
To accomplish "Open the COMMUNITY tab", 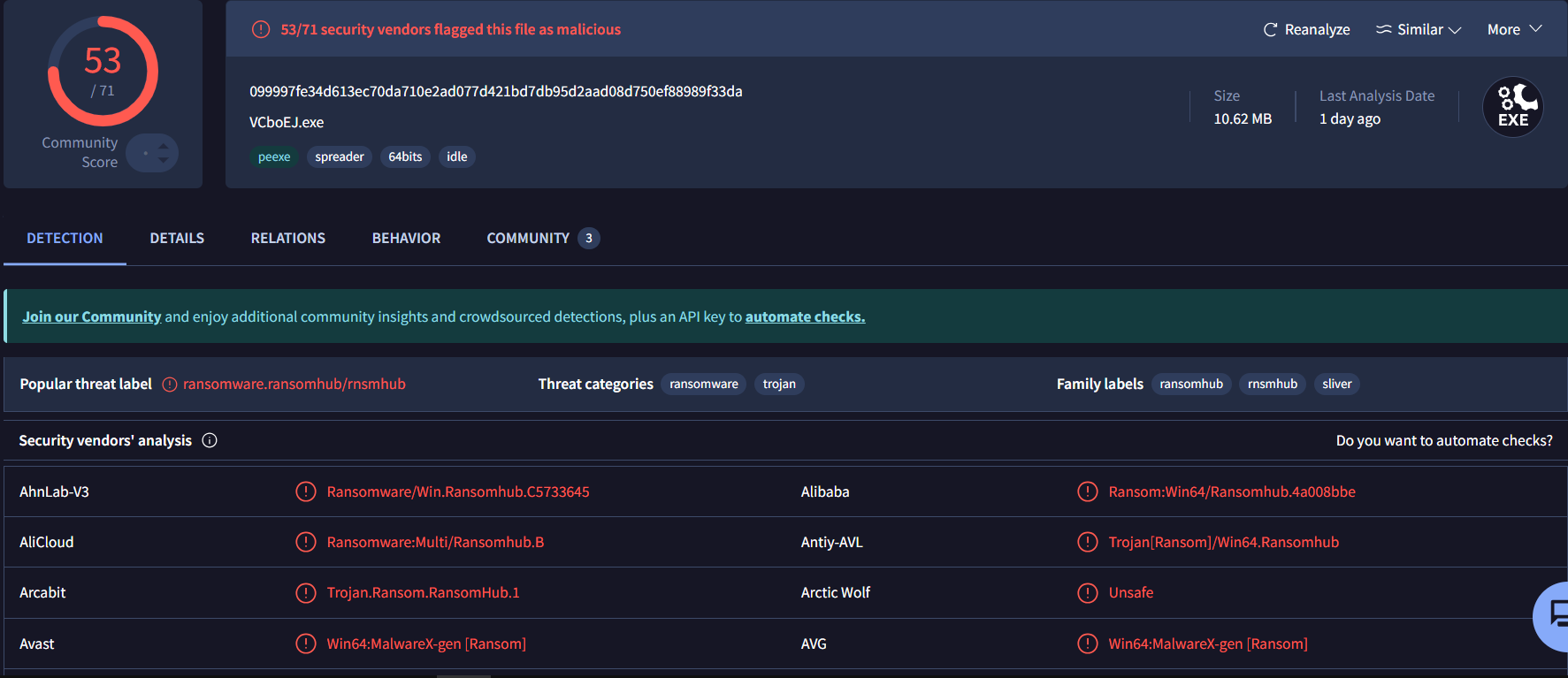I will pos(543,239).
